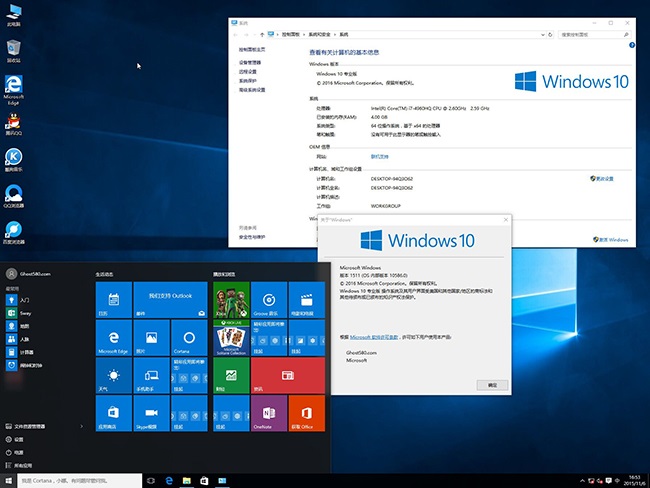Open the Phone Companion tile
Image resolution: width=650 pixels, height=488 pixels.
pyautogui.click(x=151, y=375)
